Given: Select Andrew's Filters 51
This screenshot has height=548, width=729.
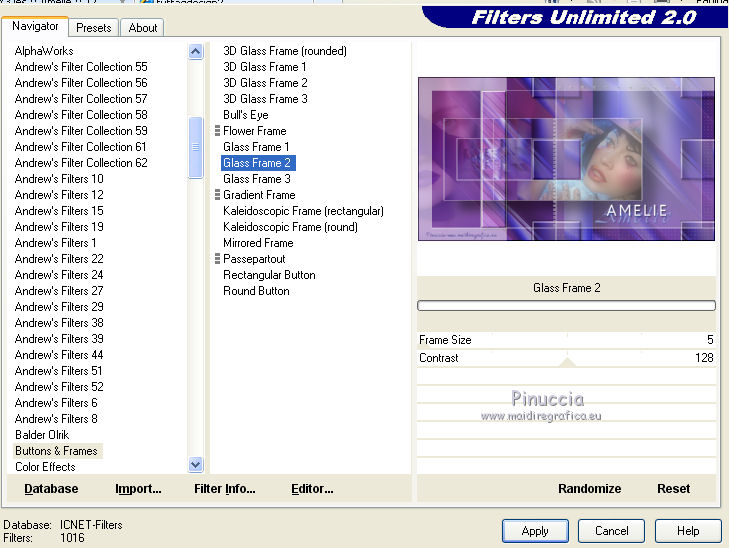Looking at the screenshot, I should pyautogui.click(x=59, y=370).
